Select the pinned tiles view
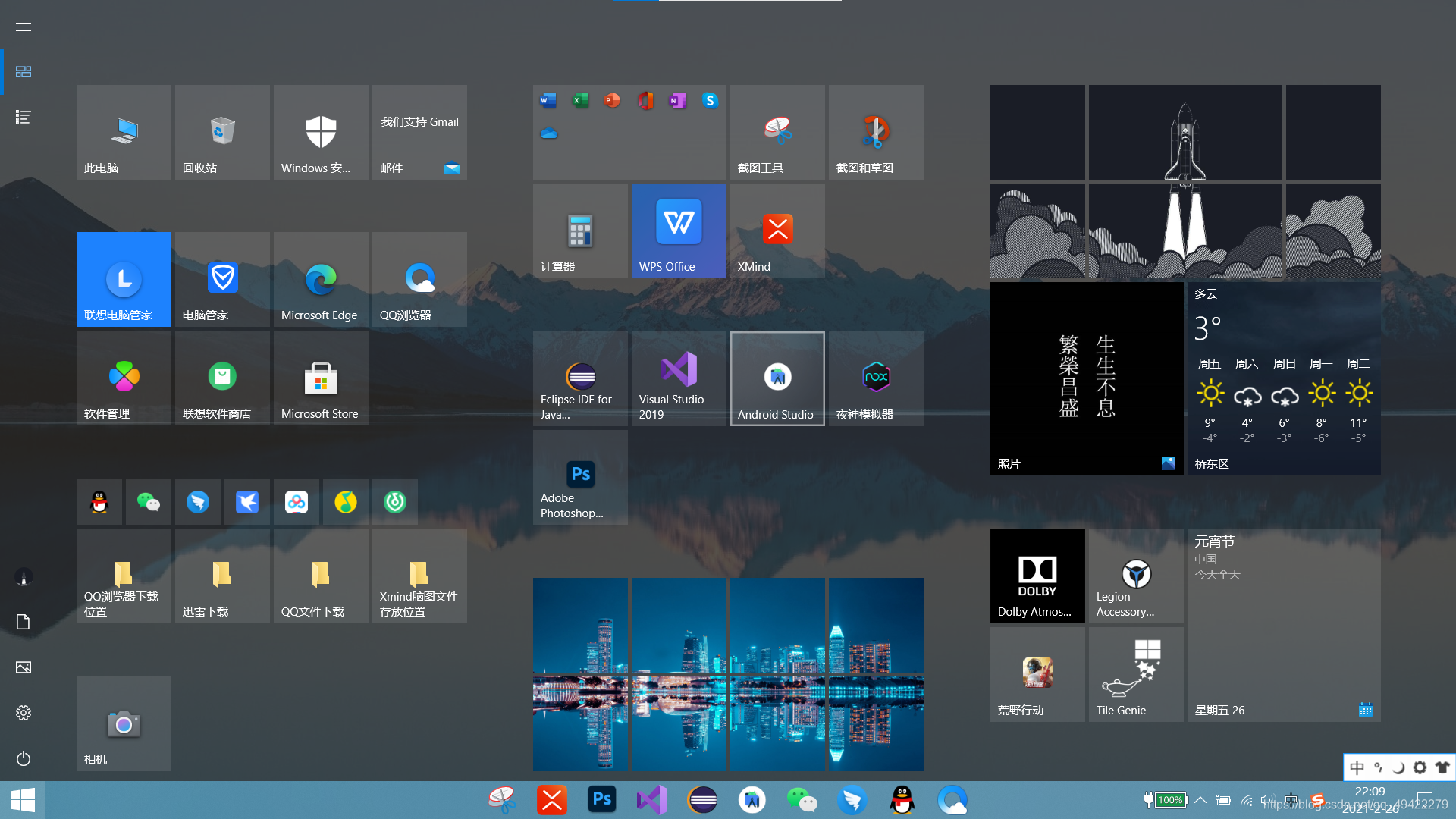This screenshot has width=1456, height=819. pyautogui.click(x=24, y=71)
